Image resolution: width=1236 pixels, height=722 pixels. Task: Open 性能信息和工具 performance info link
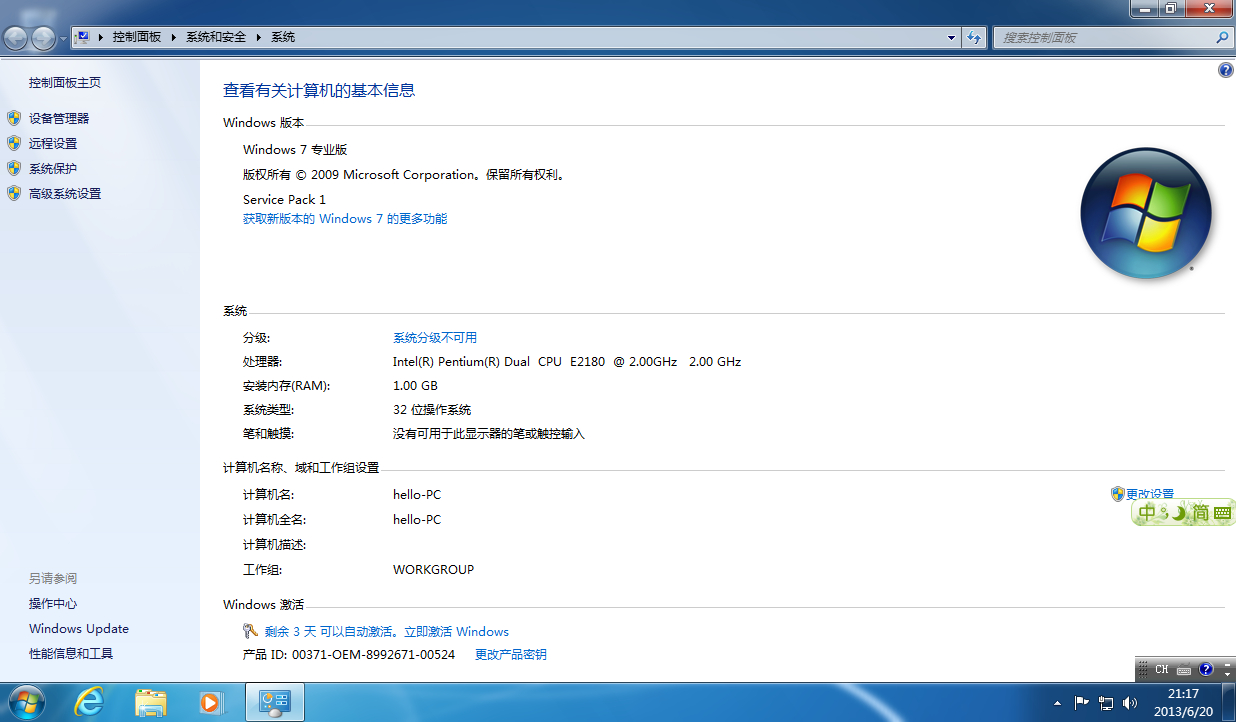[71, 653]
